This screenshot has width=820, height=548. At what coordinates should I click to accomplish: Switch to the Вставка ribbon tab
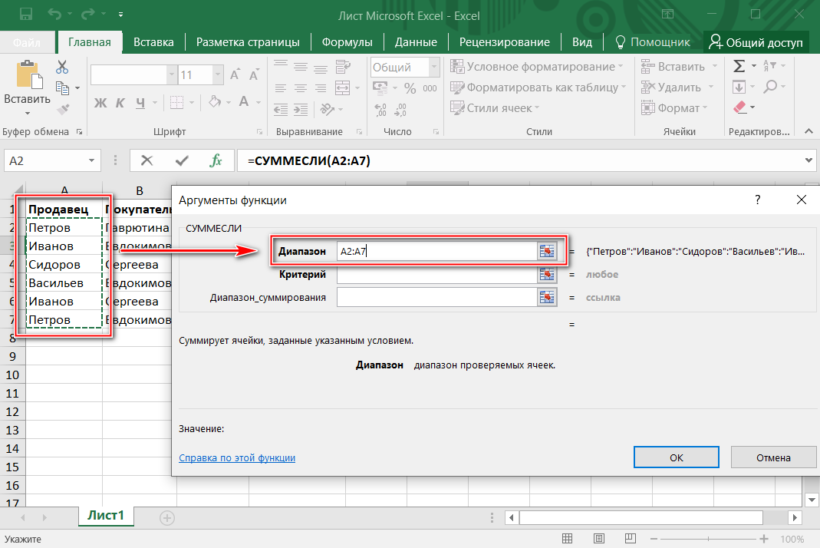[153, 42]
